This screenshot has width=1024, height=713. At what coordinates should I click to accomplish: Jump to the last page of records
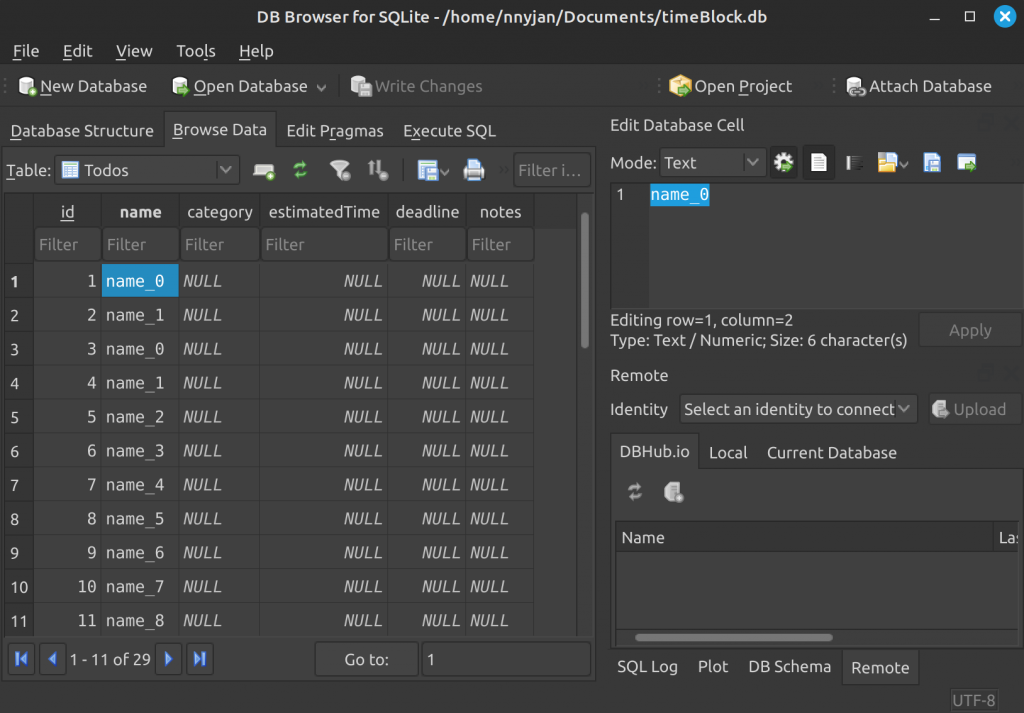click(200, 659)
